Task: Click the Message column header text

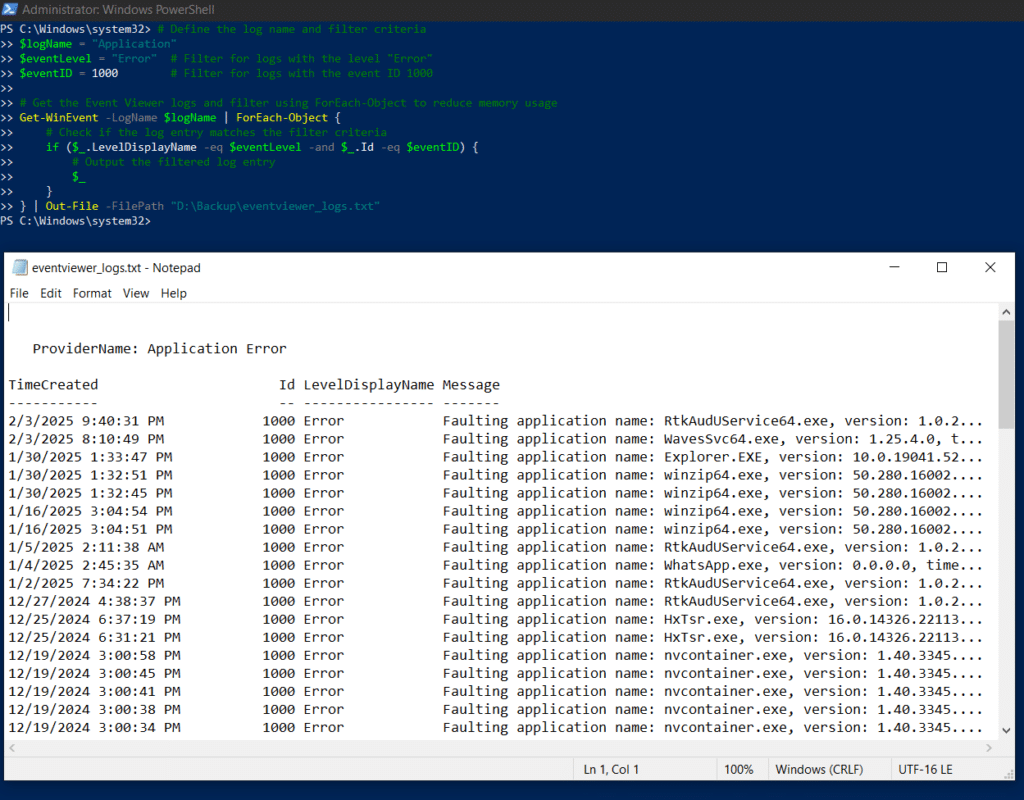Action: click(471, 385)
